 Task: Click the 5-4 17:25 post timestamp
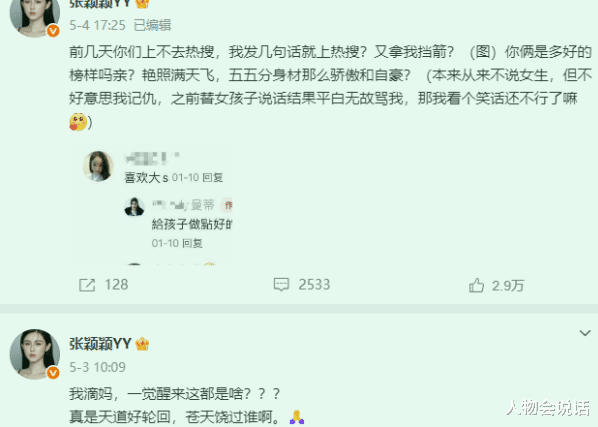point(97,26)
